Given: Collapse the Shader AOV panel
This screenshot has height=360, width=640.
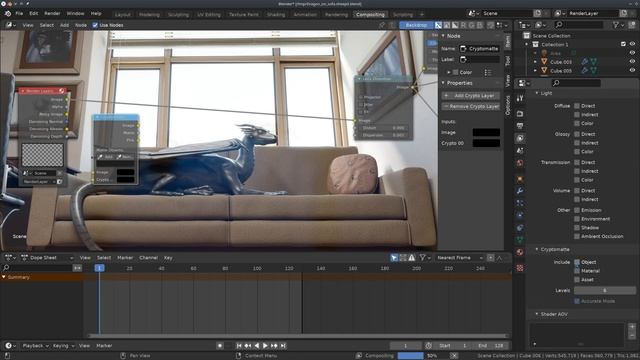Looking at the screenshot, I should (x=537, y=314).
